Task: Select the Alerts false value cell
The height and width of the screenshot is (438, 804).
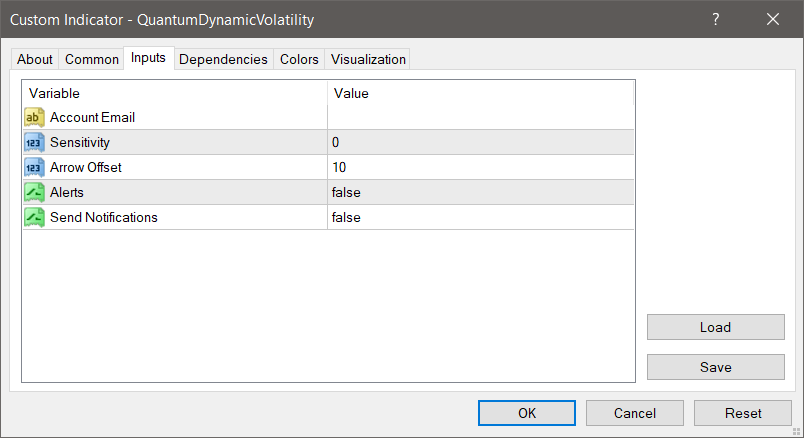Action: (x=480, y=192)
